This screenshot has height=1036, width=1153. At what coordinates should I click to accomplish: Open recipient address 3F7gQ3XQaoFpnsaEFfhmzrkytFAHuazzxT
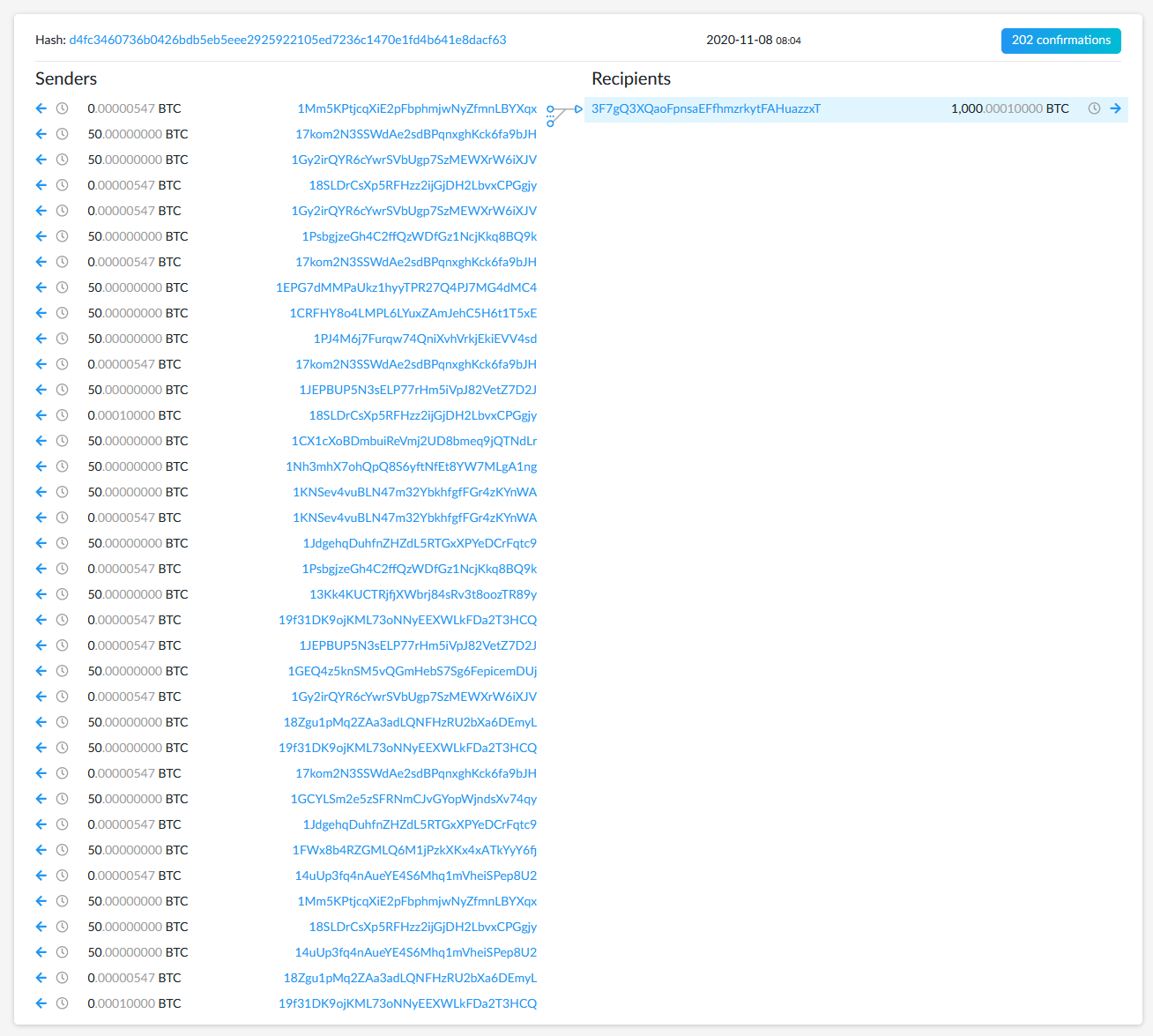point(705,108)
